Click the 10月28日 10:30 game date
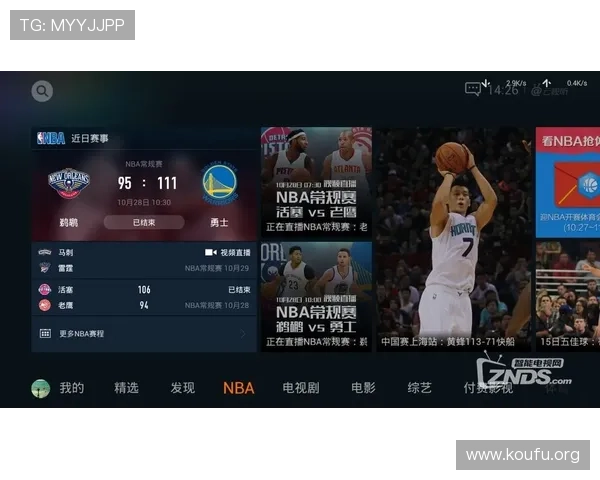The height and width of the screenshot is (480, 600). point(144,202)
